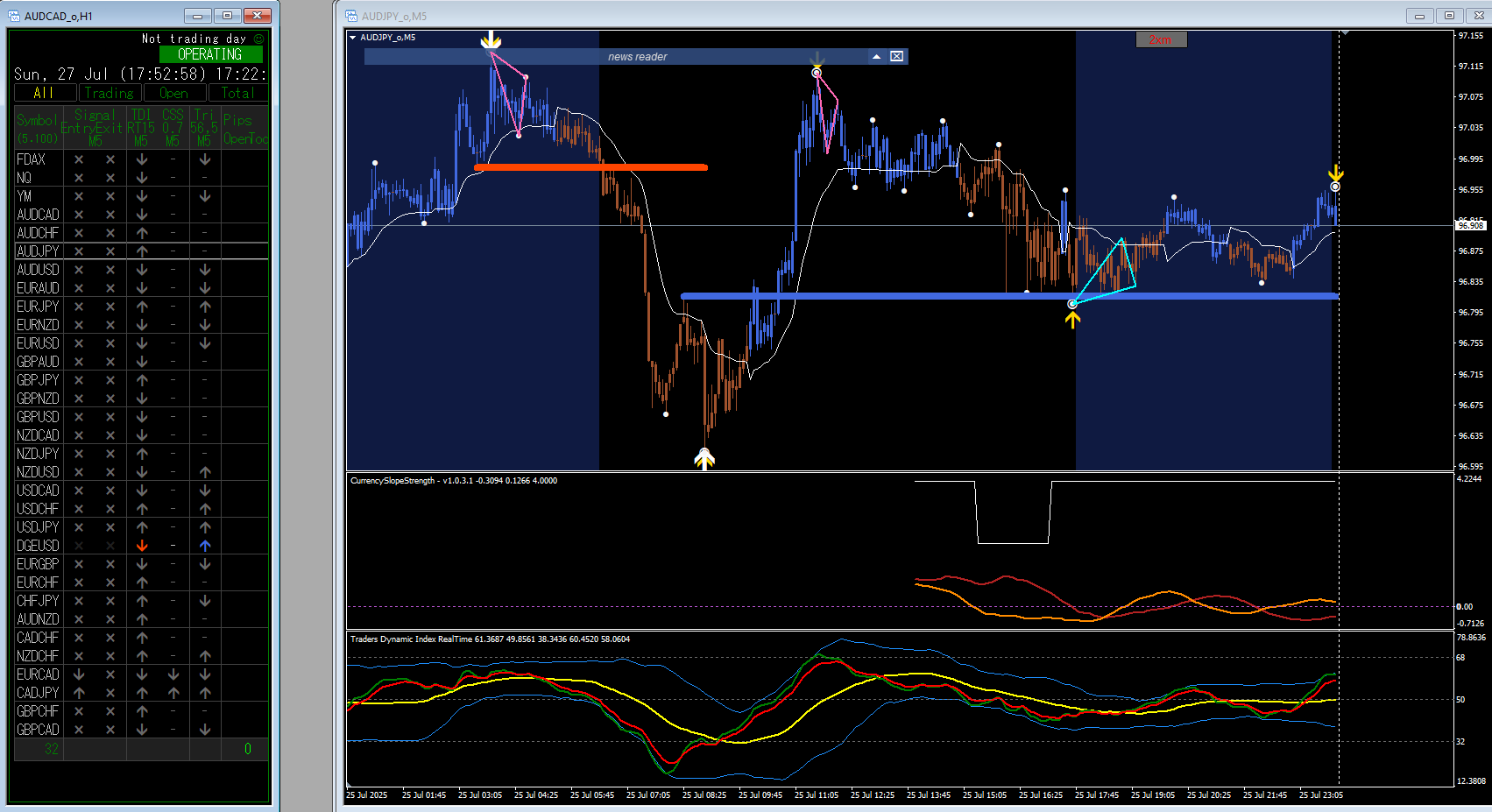Click the yellow down arrow marker at chart right
Image resolution: width=1492 pixels, height=812 pixels.
pos(1335,173)
